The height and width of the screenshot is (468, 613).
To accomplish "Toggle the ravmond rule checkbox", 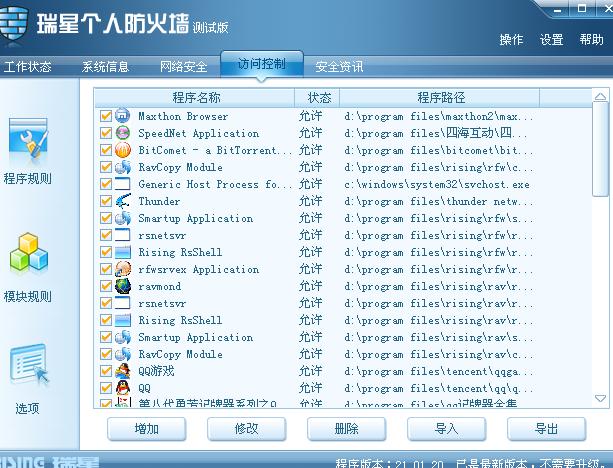I will (106, 286).
